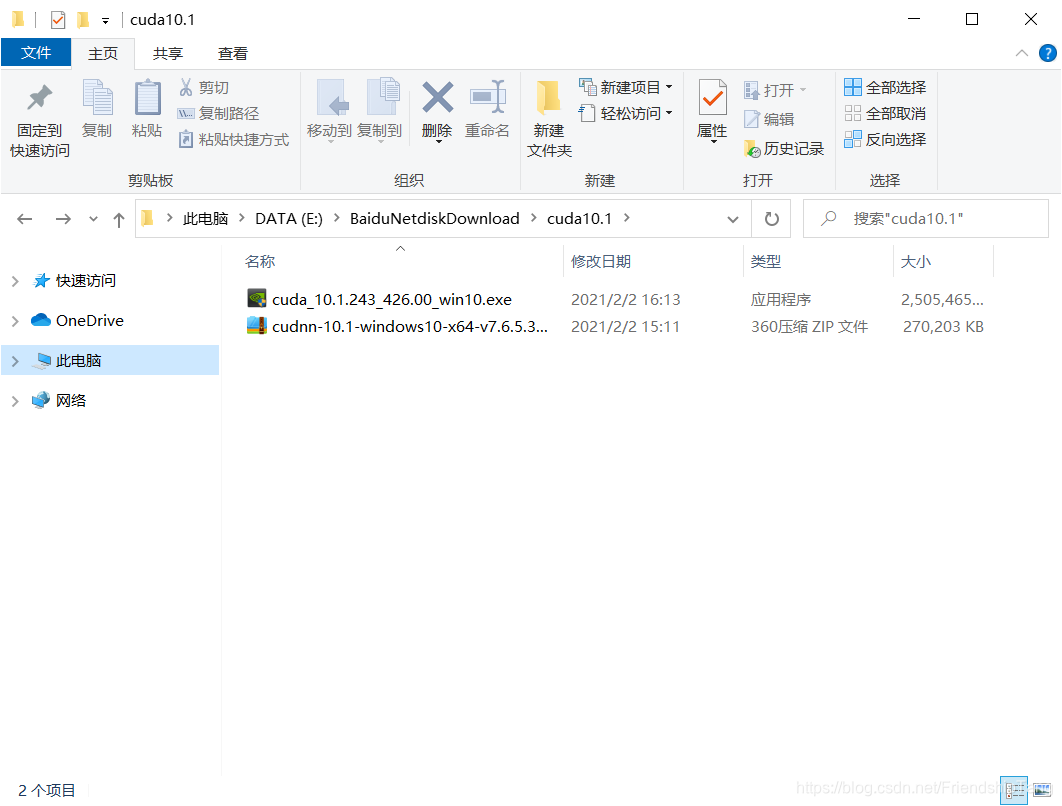This screenshot has width=1062, height=806.
Task: Click Invert selection (反向选择)
Action: tap(885, 140)
